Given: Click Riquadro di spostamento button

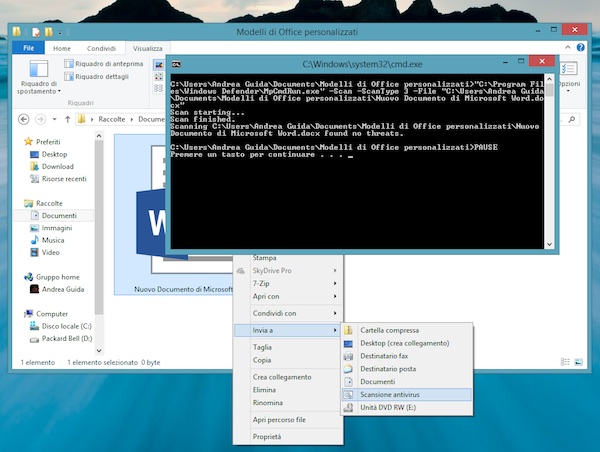Looking at the screenshot, I should coord(39,77).
